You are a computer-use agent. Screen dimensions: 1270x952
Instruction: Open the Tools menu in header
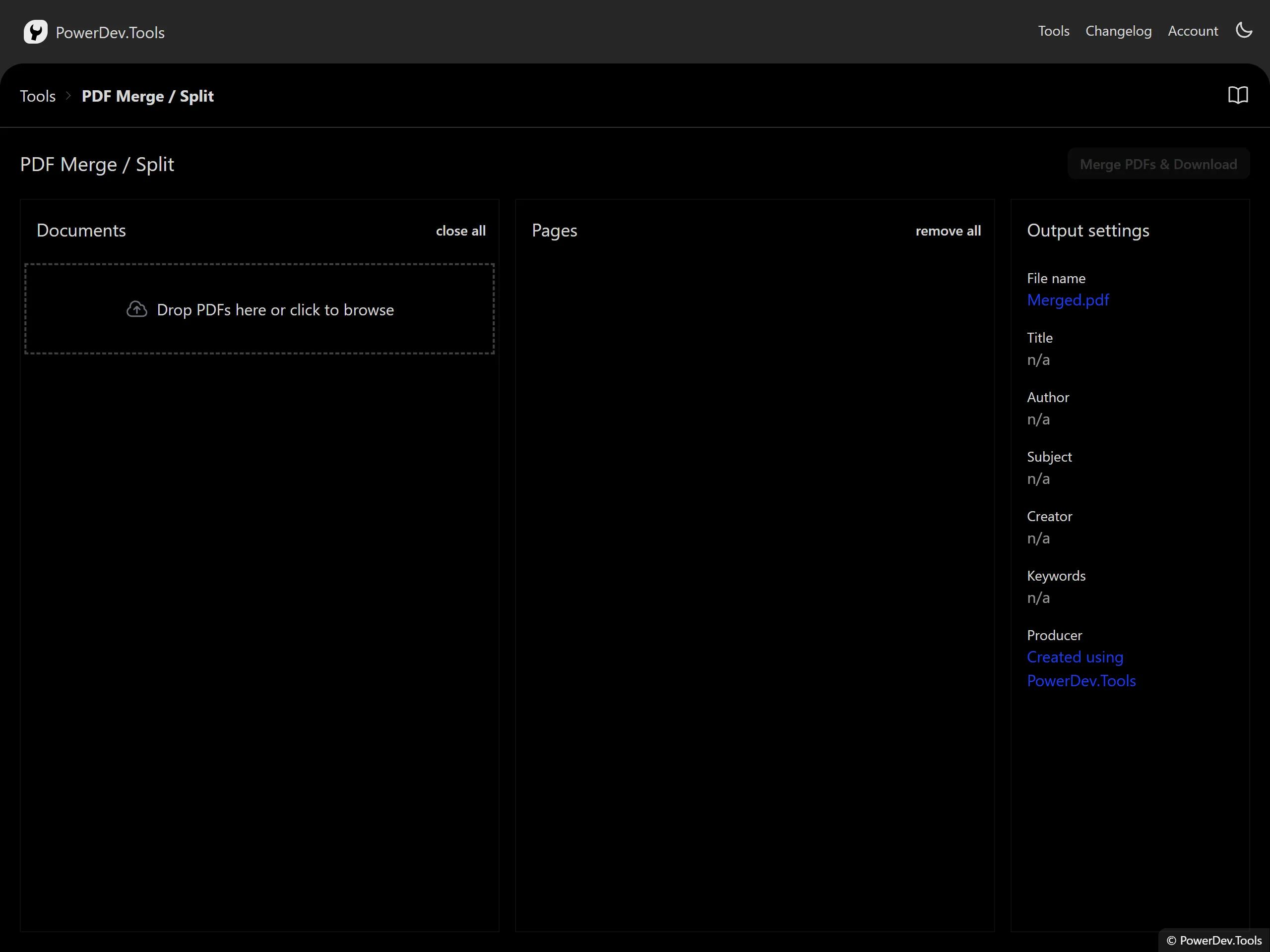(x=1053, y=31)
